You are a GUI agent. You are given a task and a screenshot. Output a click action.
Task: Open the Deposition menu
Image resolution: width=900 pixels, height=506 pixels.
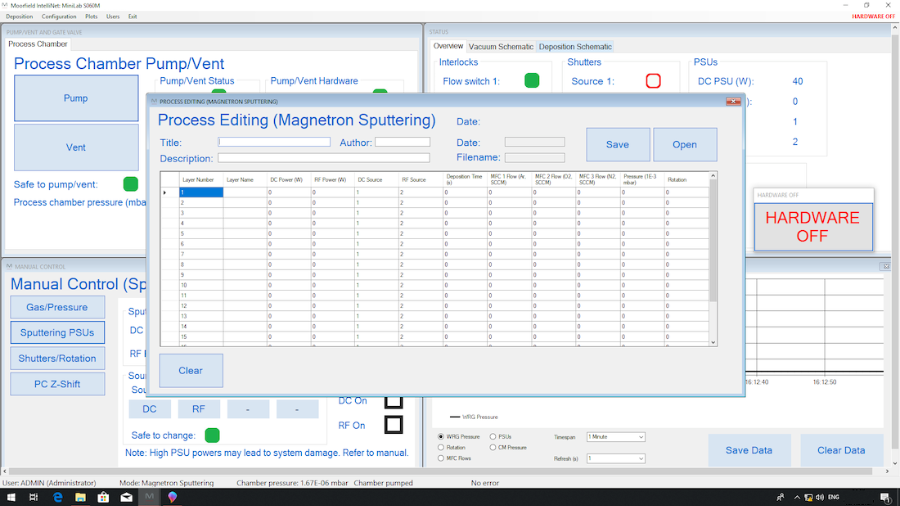click(x=19, y=17)
